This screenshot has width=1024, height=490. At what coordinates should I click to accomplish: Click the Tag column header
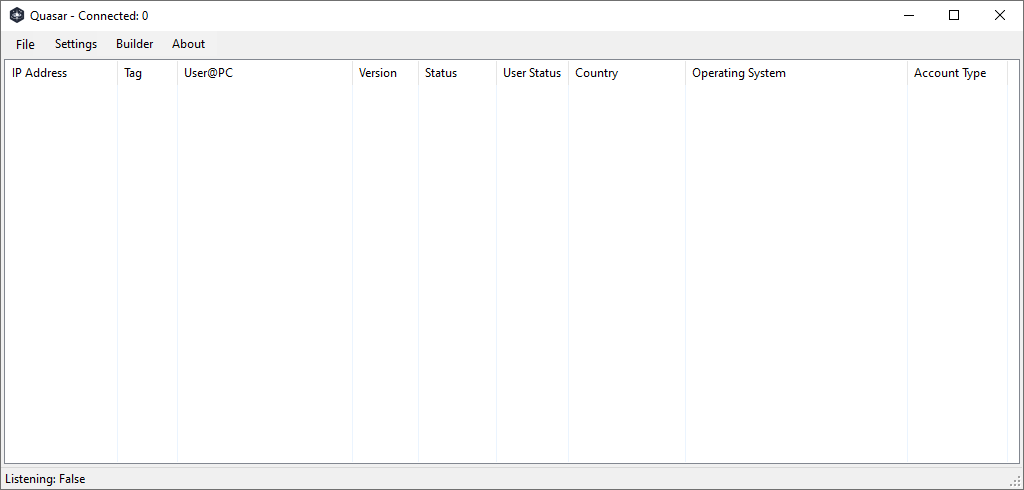[x=133, y=73]
